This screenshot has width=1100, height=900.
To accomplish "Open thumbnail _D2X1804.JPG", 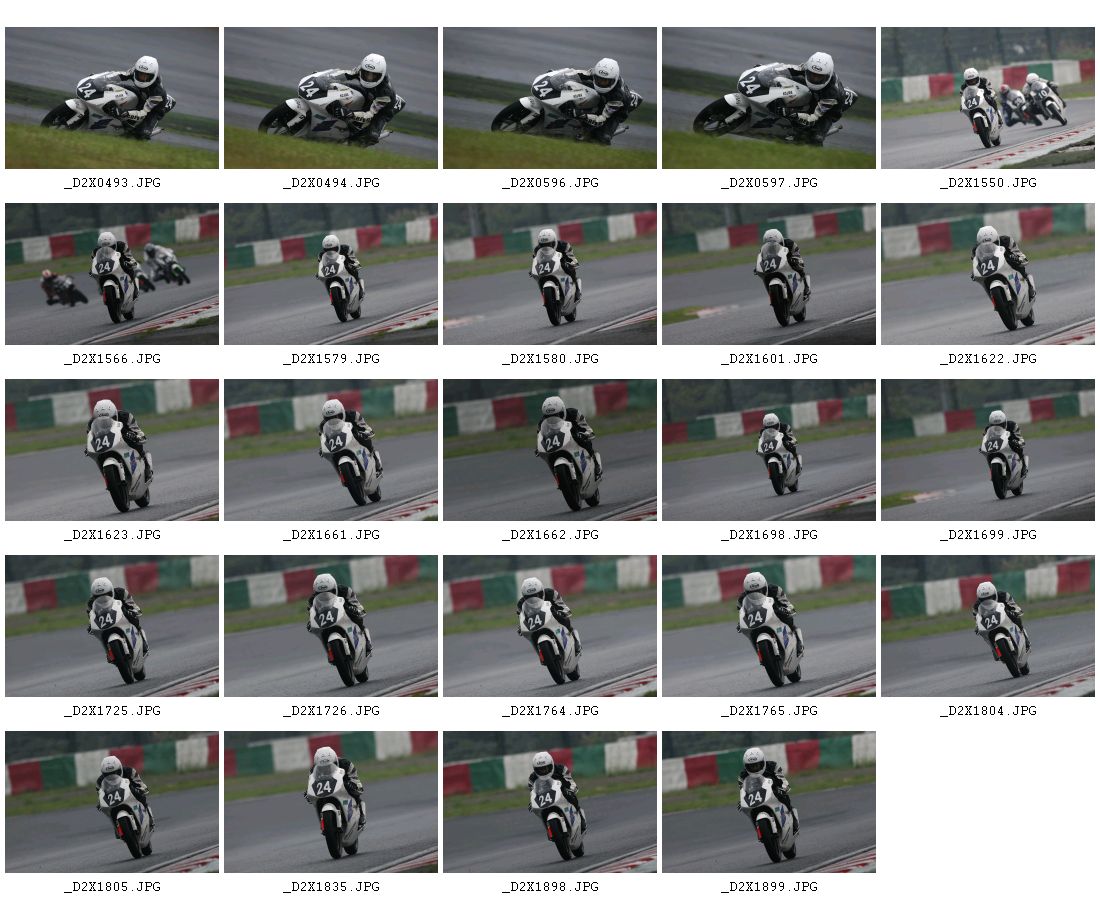I will coord(988,626).
